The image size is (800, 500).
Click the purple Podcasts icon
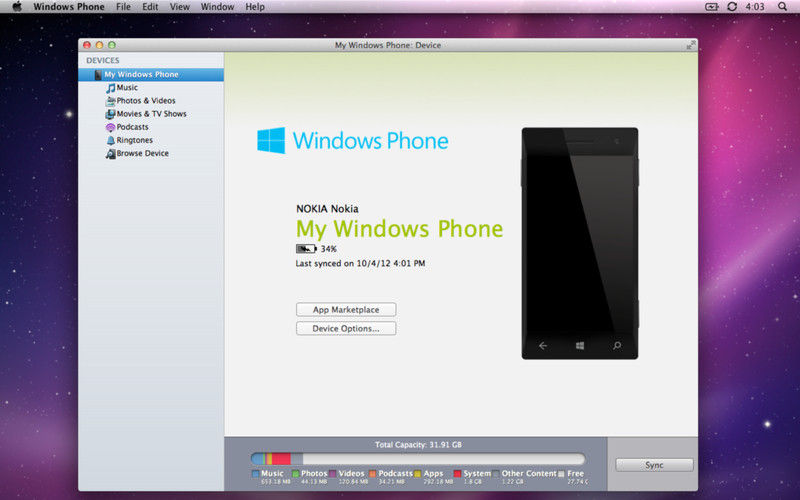(110, 128)
